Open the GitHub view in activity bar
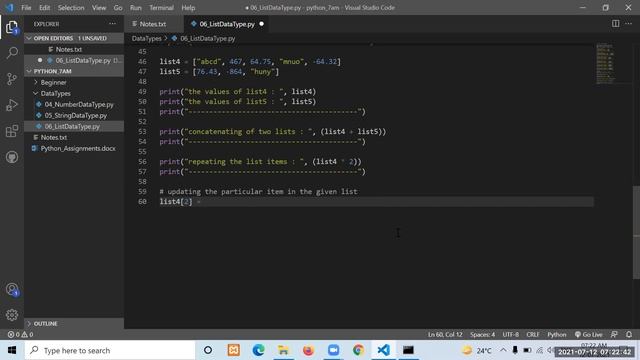The width and height of the screenshot is (640, 360). [12, 157]
